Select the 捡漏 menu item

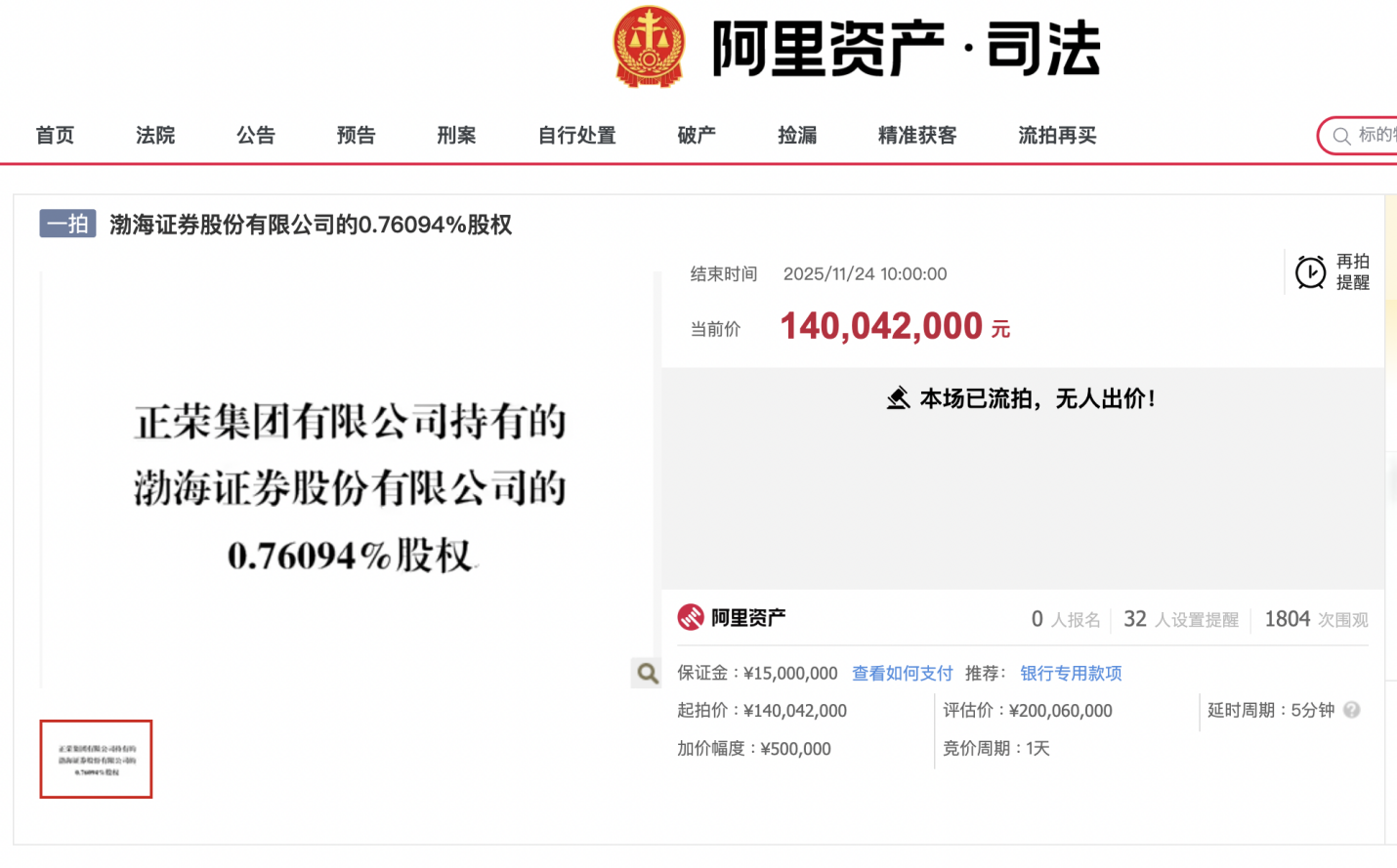(x=797, y=136)
